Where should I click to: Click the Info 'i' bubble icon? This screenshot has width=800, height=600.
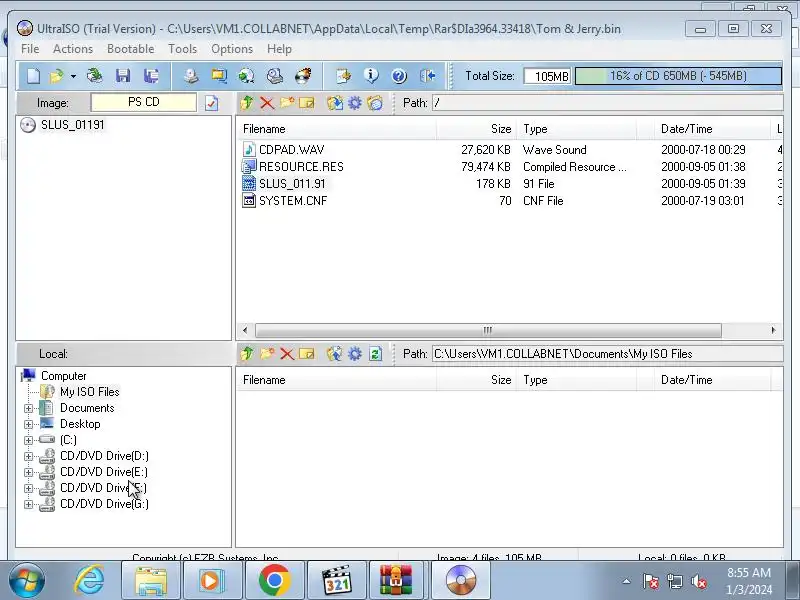pos(371,76)
